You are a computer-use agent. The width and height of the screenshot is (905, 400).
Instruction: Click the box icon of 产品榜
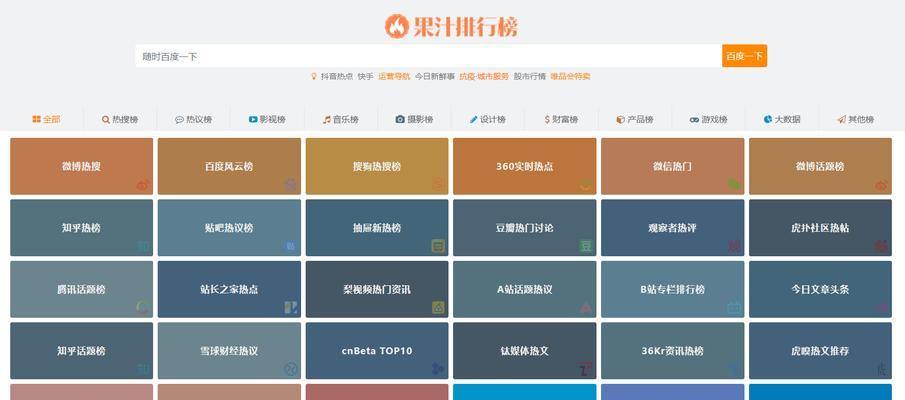(620, 119)
